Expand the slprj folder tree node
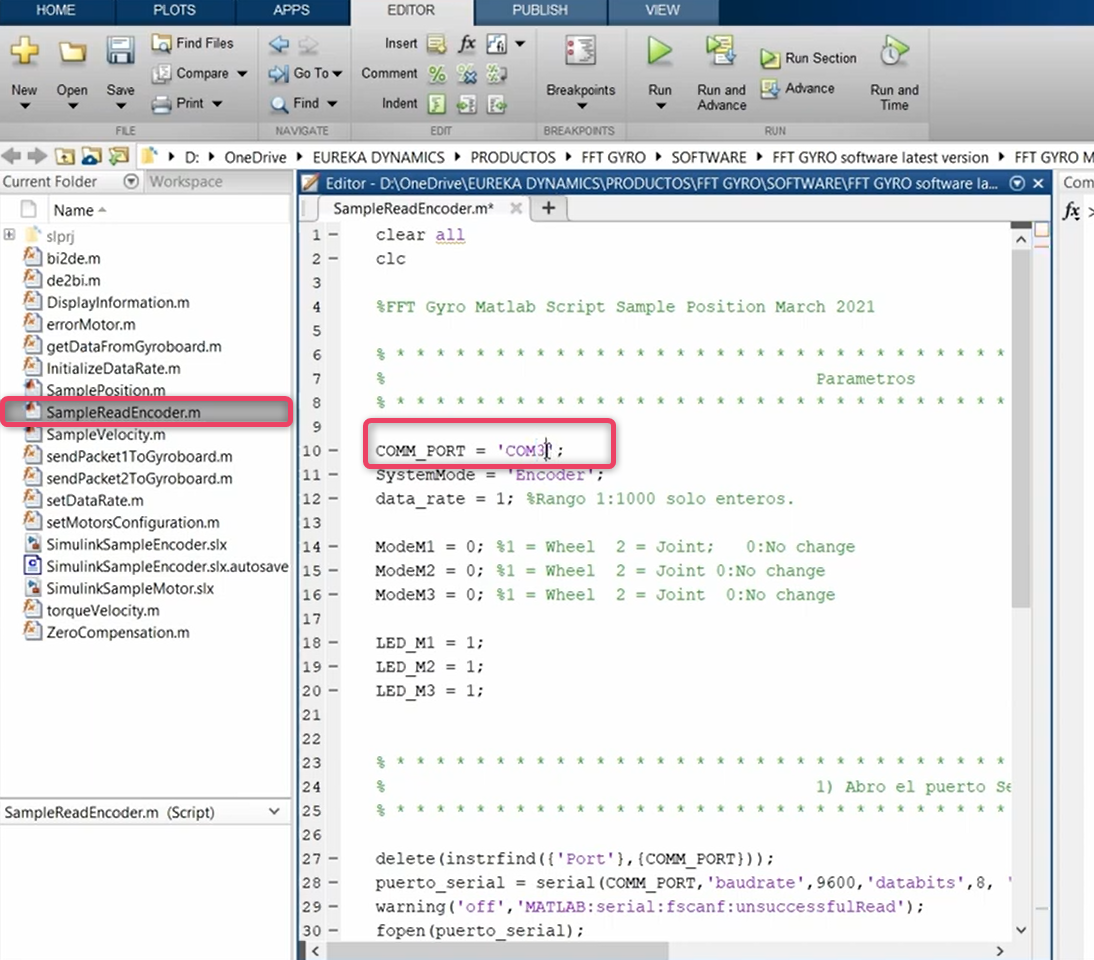The width and height of the screenshot is (1094, 960). (9, 235)
